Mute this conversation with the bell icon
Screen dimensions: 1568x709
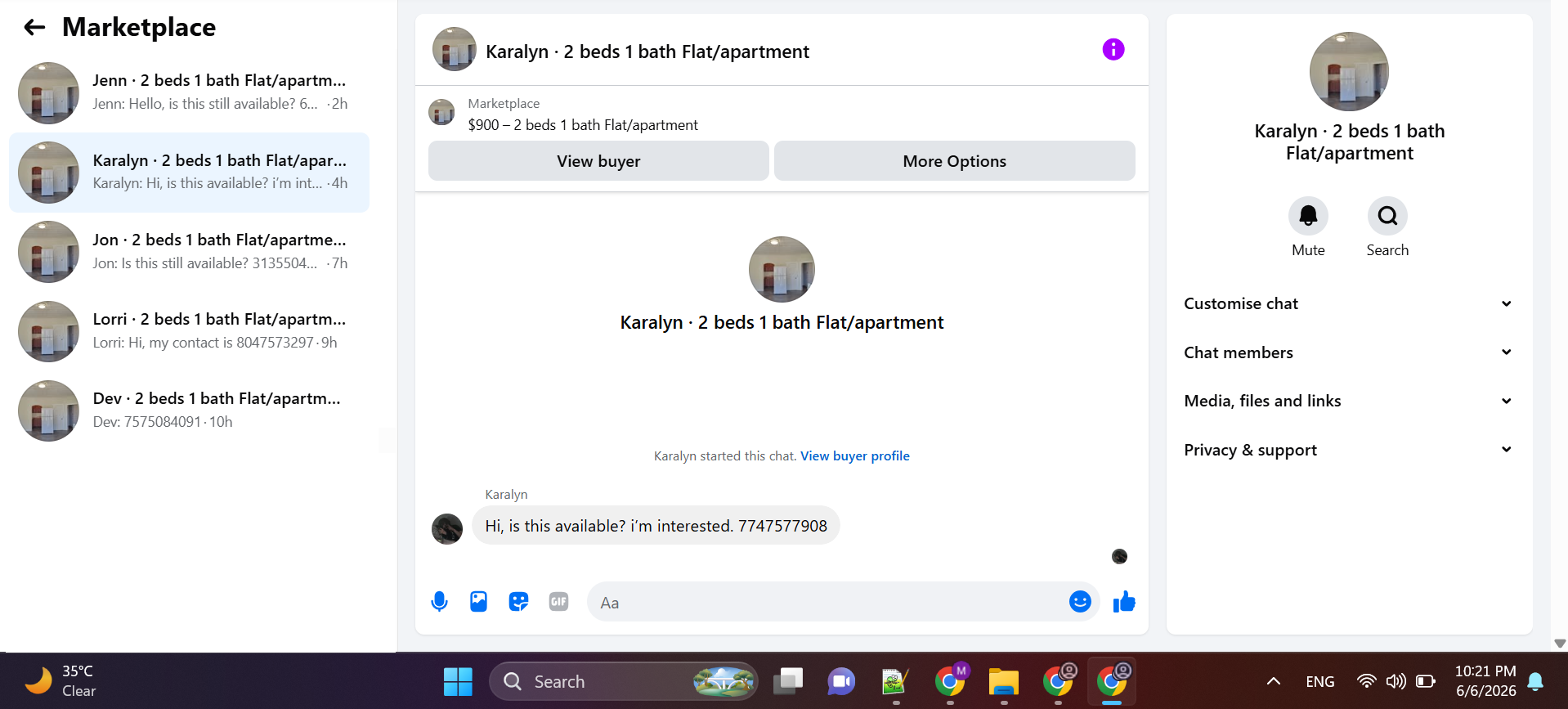pyautogui.click(x=1308, y=216)
